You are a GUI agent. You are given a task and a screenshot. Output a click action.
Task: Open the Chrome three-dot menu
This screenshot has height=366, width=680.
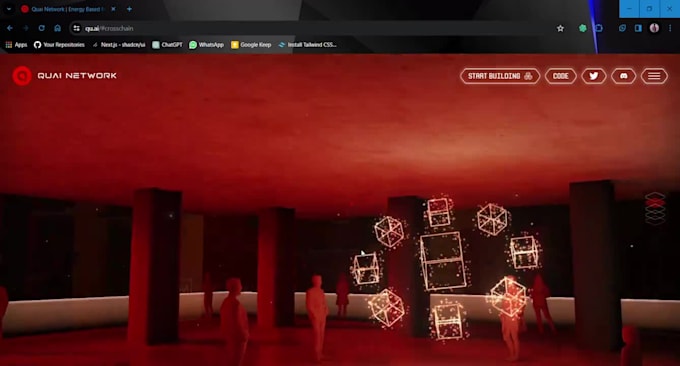pyautogui.click(x=670, y=28)
